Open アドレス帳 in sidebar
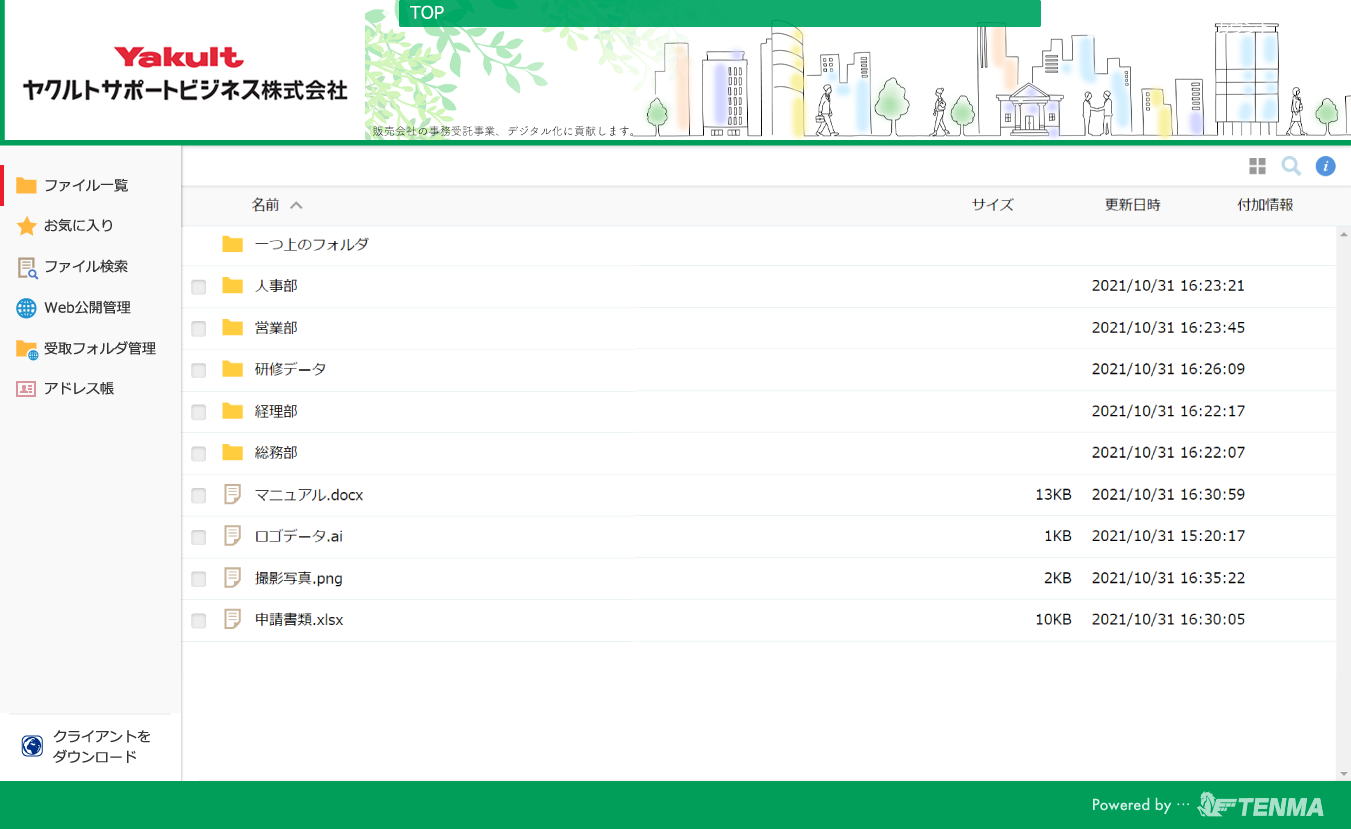Image resolution: width=1351 pixels, height=829 pixels. pos(78,388)
